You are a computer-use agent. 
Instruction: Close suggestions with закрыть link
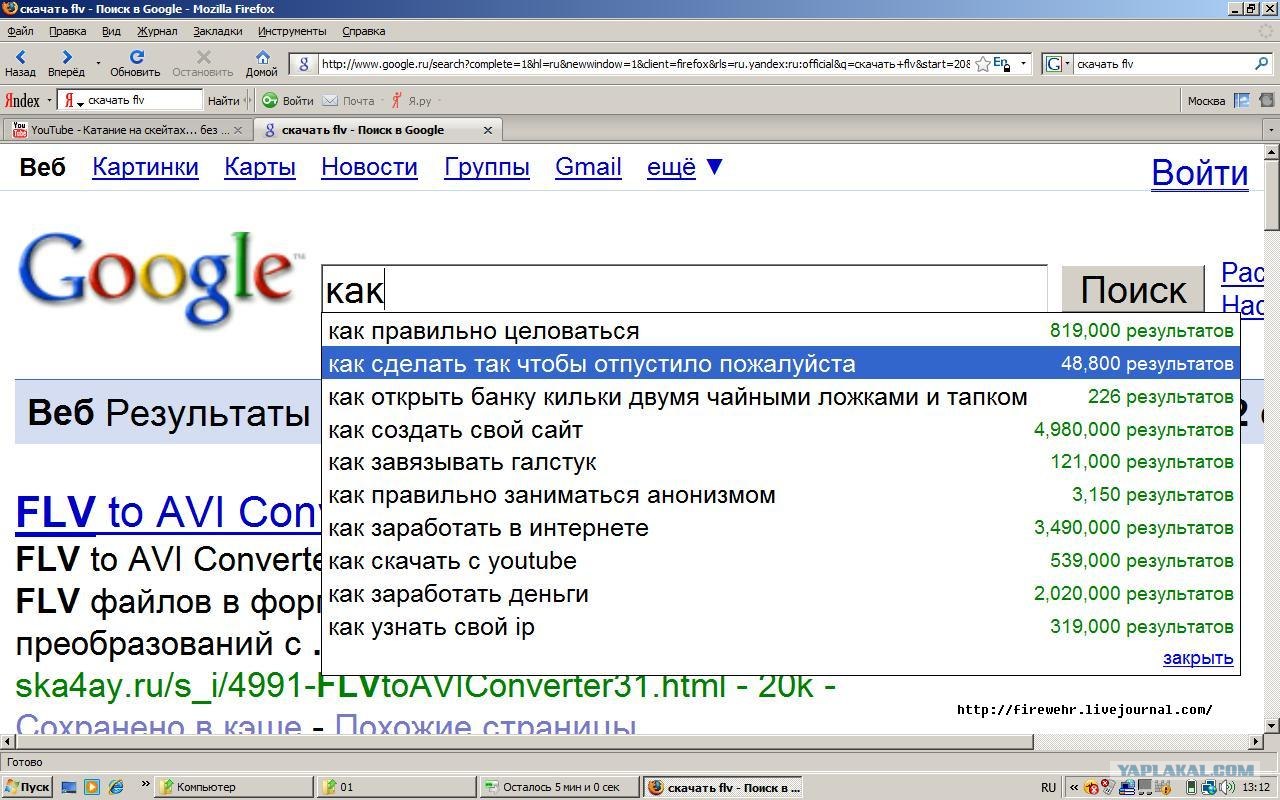[1198, 658]
